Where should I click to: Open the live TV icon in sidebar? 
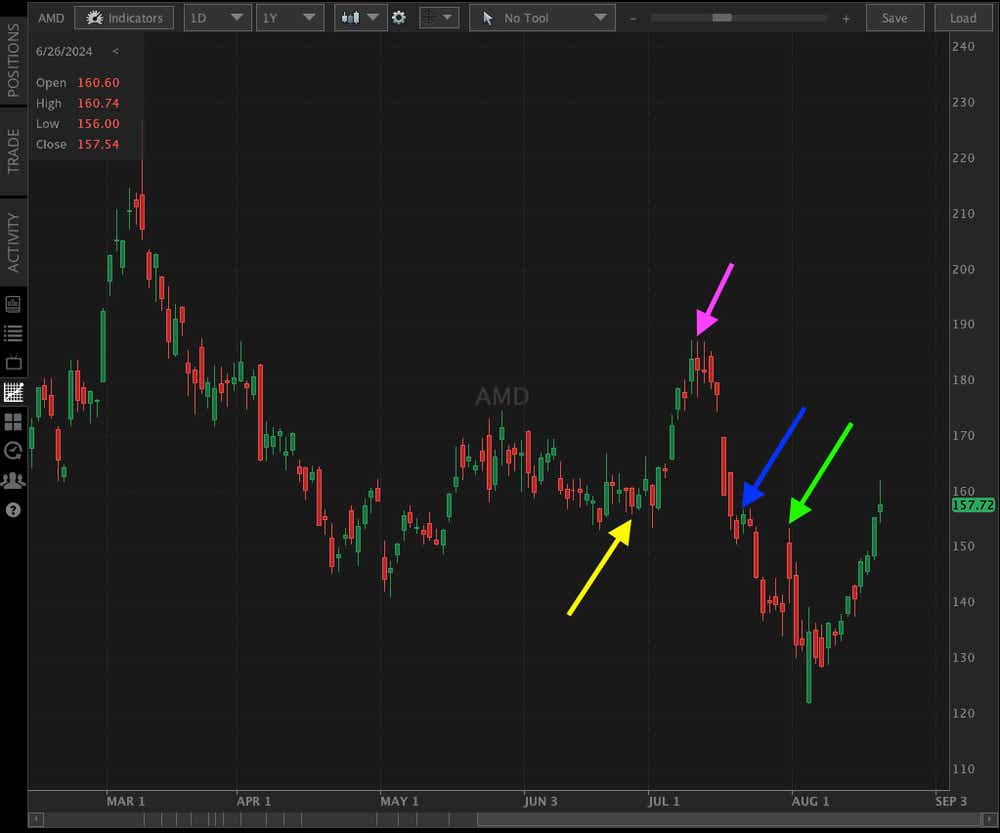13,362
